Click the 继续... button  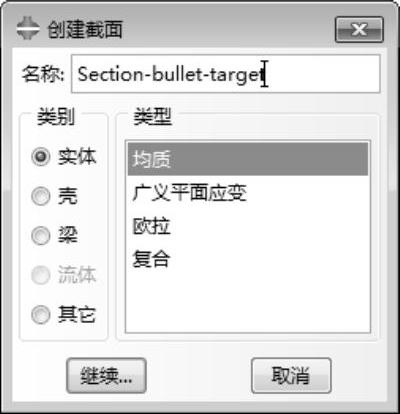tap(106, 376)
